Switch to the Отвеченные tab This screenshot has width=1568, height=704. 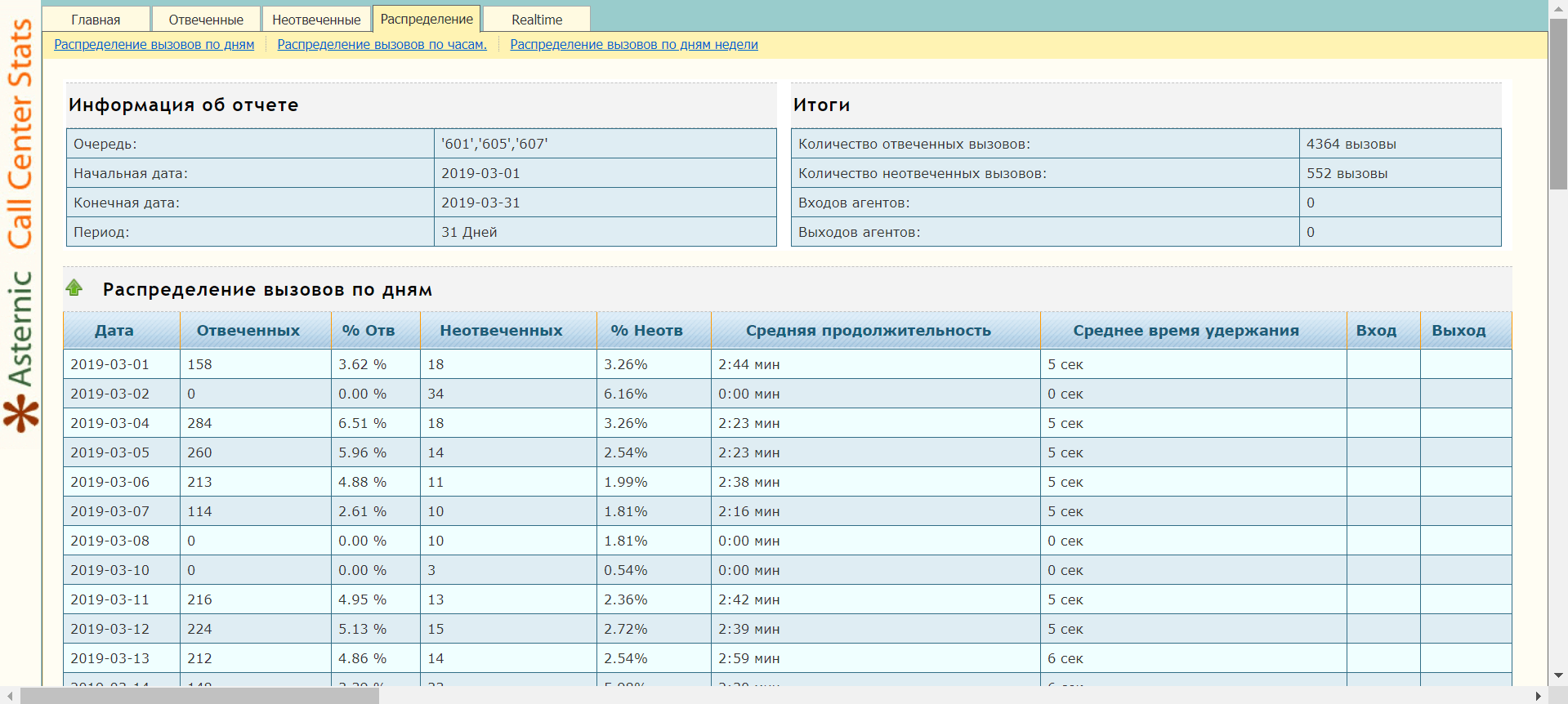point(206,19)
